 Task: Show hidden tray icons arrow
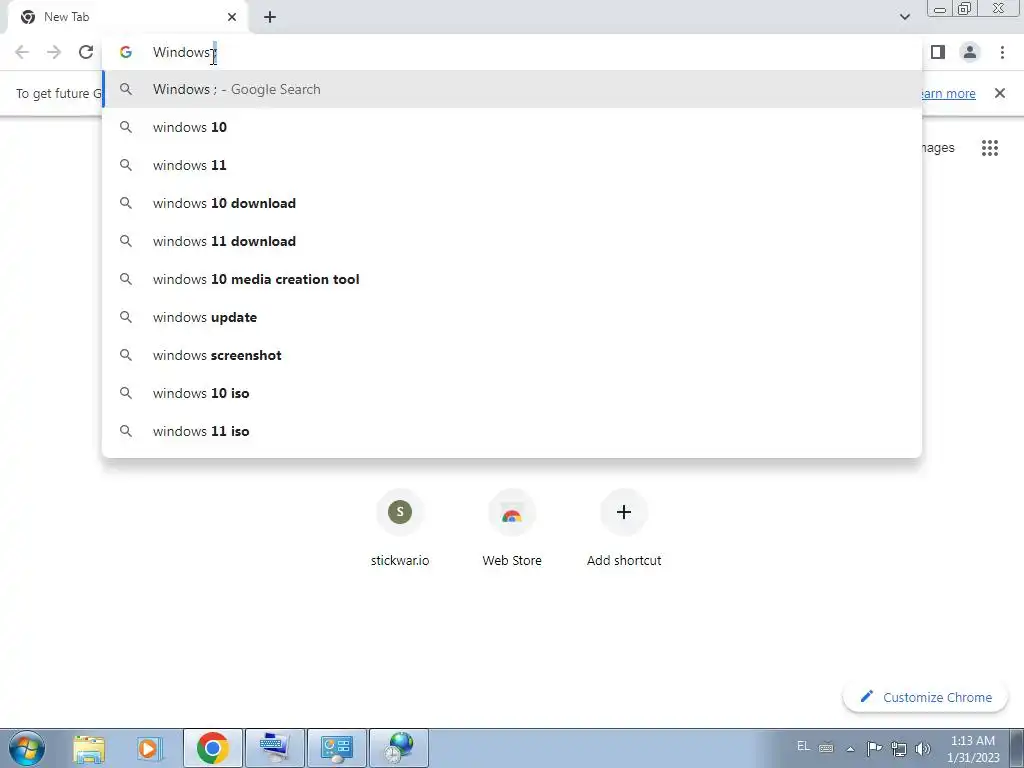click(x=850, y=748)
